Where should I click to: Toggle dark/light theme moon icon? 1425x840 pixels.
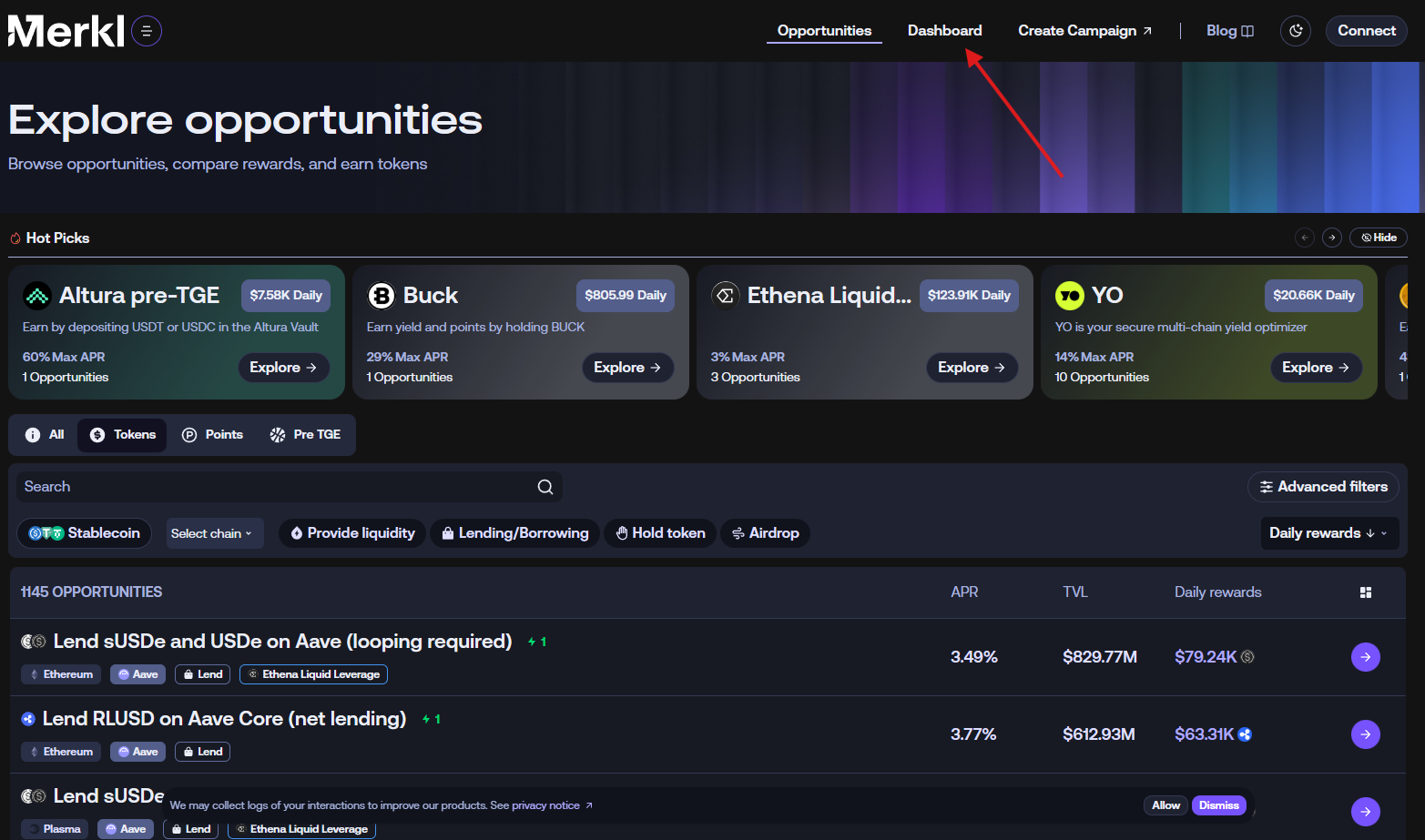point(1295,31)
